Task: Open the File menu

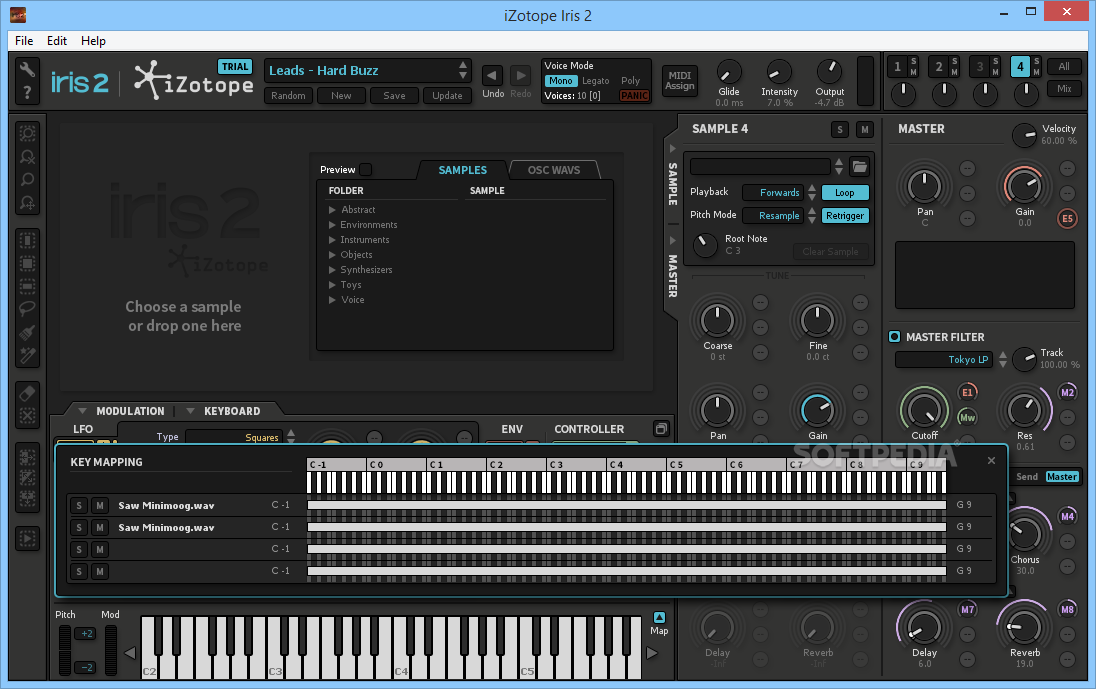Action: 24,41
